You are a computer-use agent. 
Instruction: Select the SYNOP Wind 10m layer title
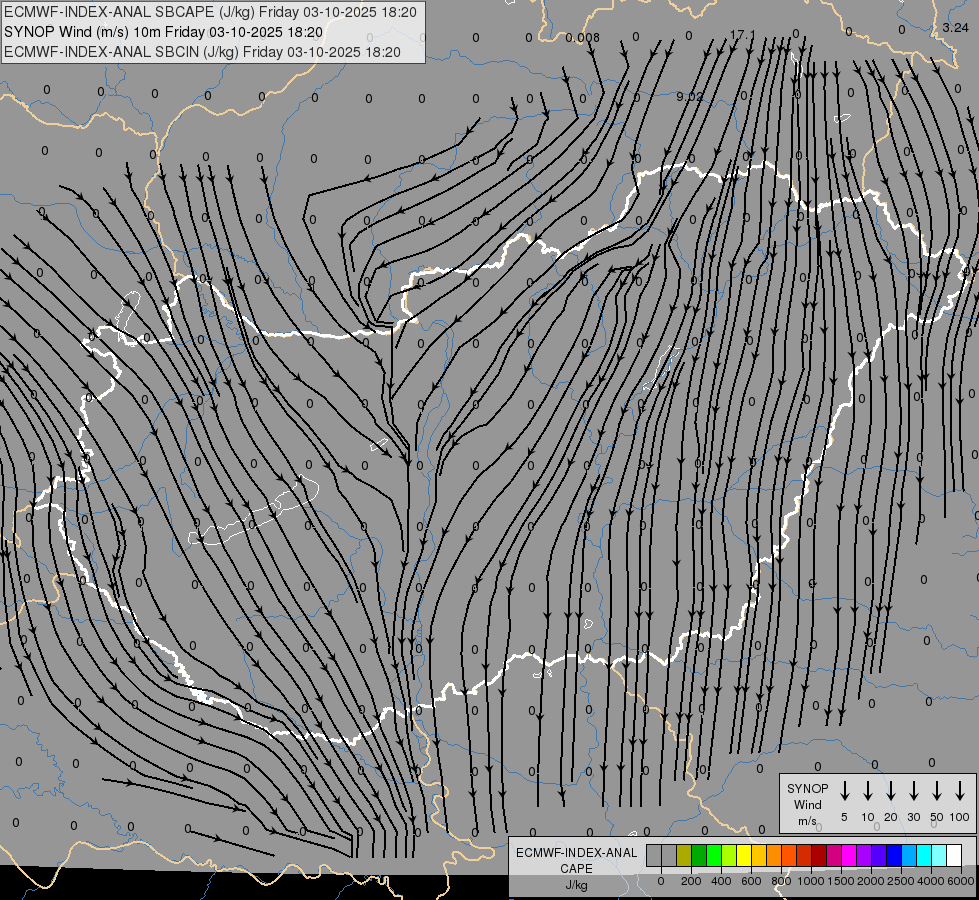click(163, 32)
